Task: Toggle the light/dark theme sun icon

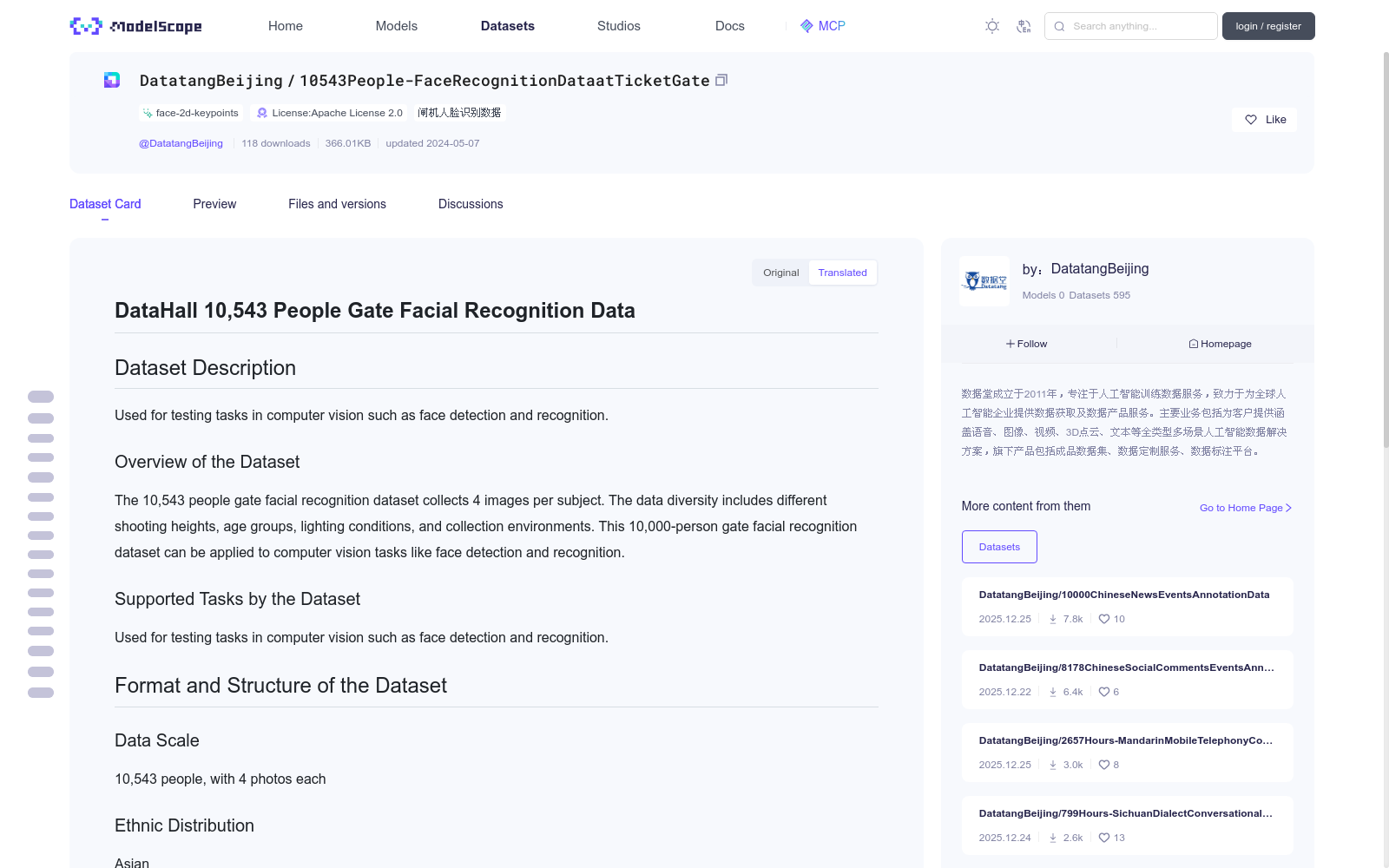Action: (x=992, y=26)
